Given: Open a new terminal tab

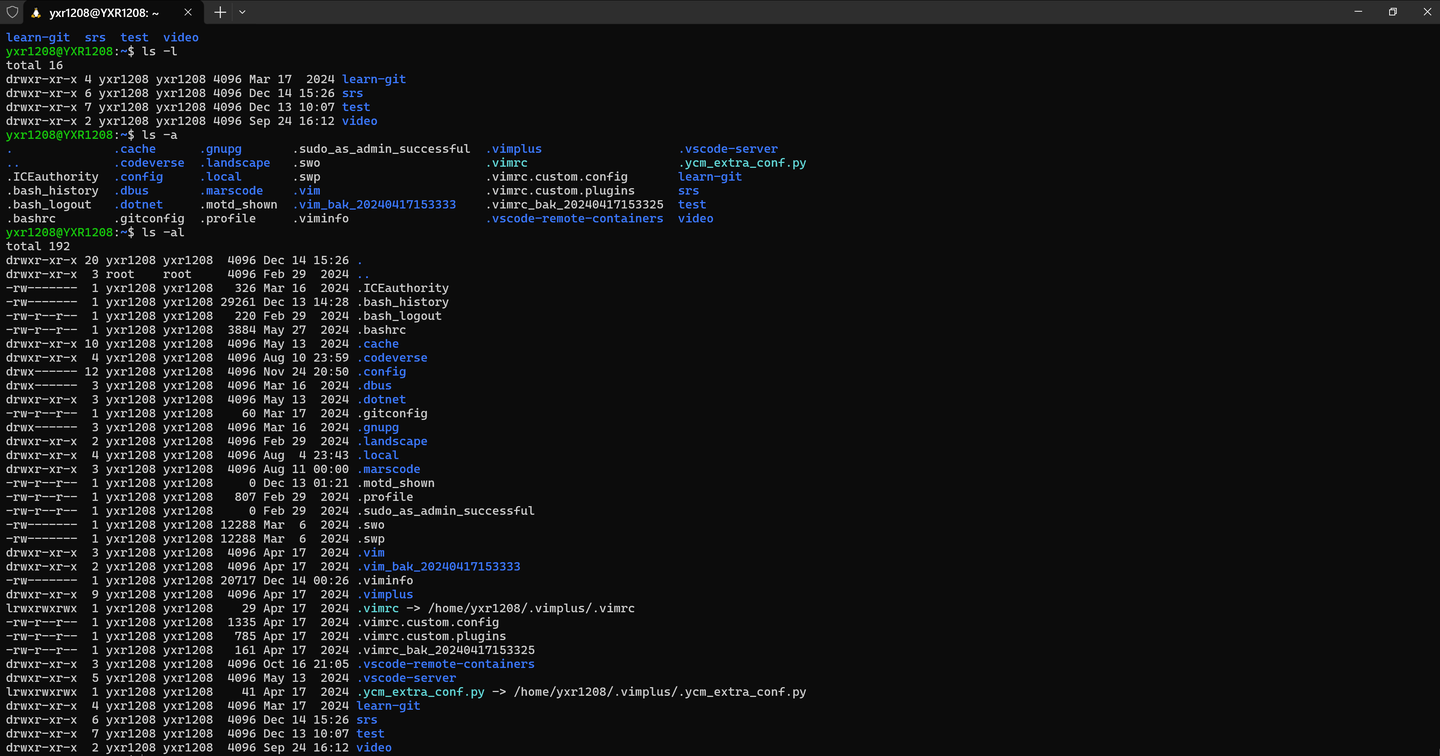Looking at the screenshot, I should [x=219, y=12].
